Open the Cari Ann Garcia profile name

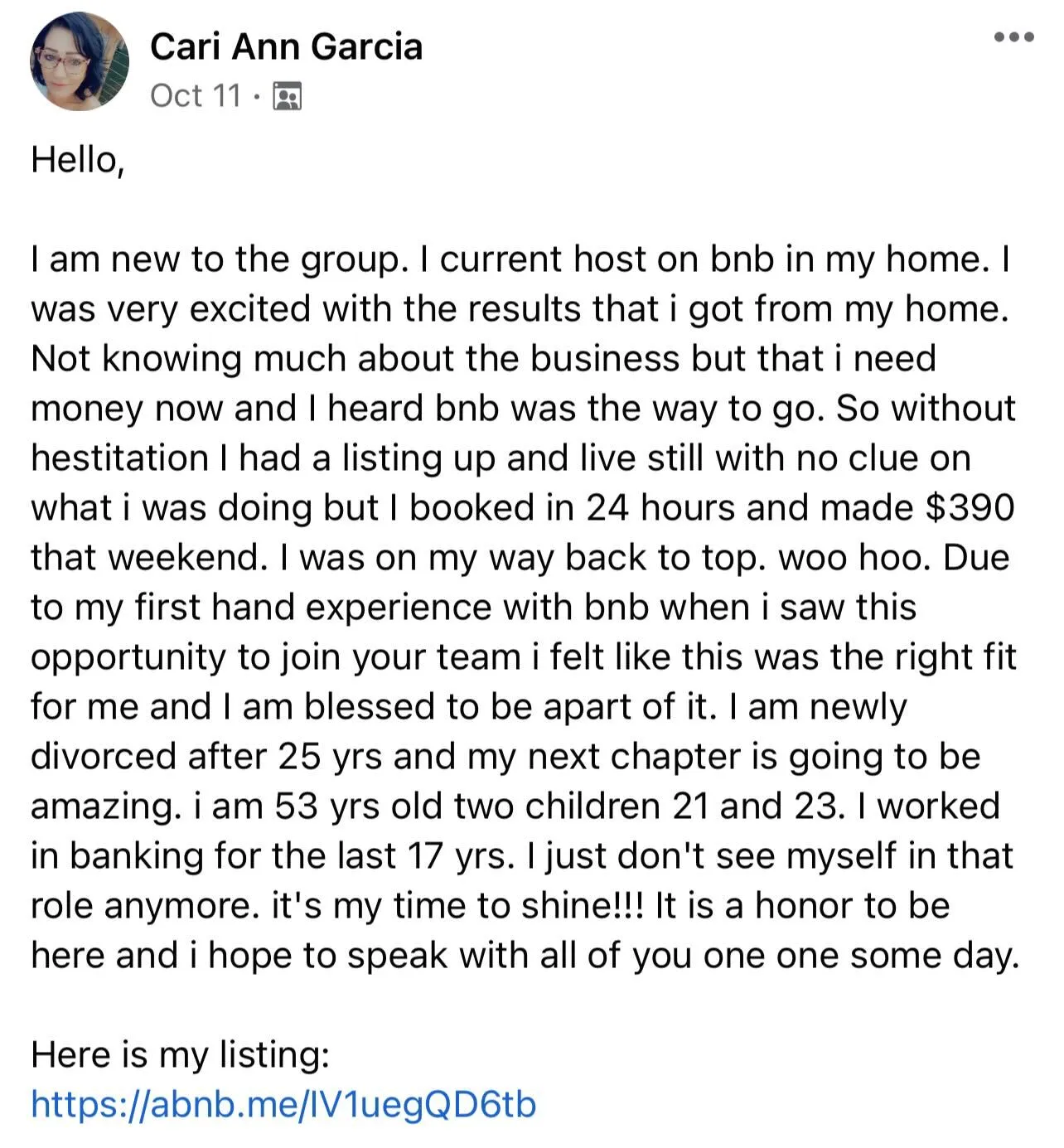286,46
